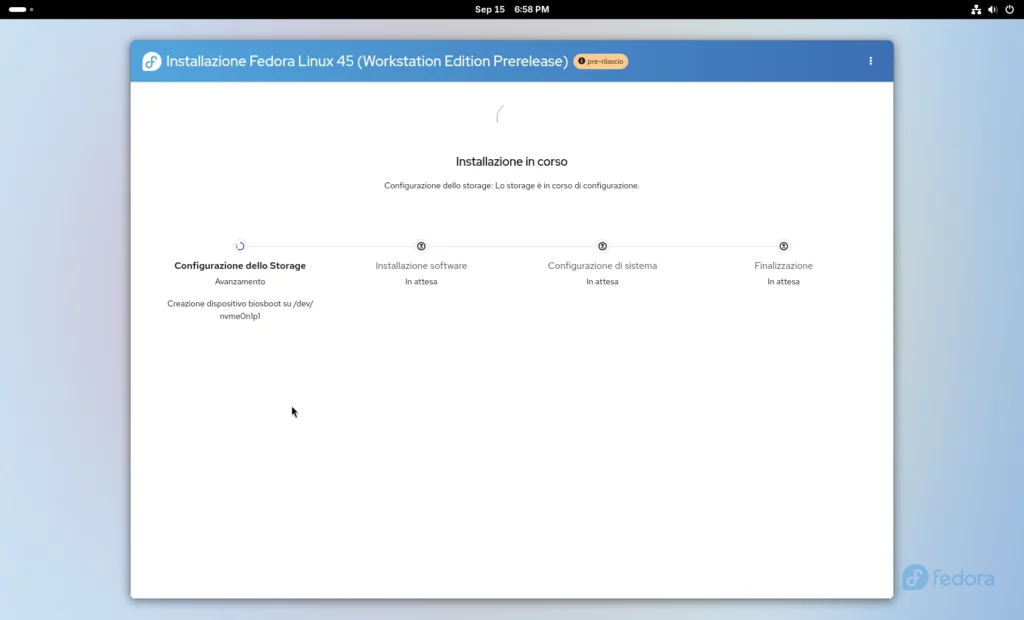The height and width of the screenshot is (620, 1024).
Task: Click the Lo storage è in corso di configurazione text
Action: (567, 186)
